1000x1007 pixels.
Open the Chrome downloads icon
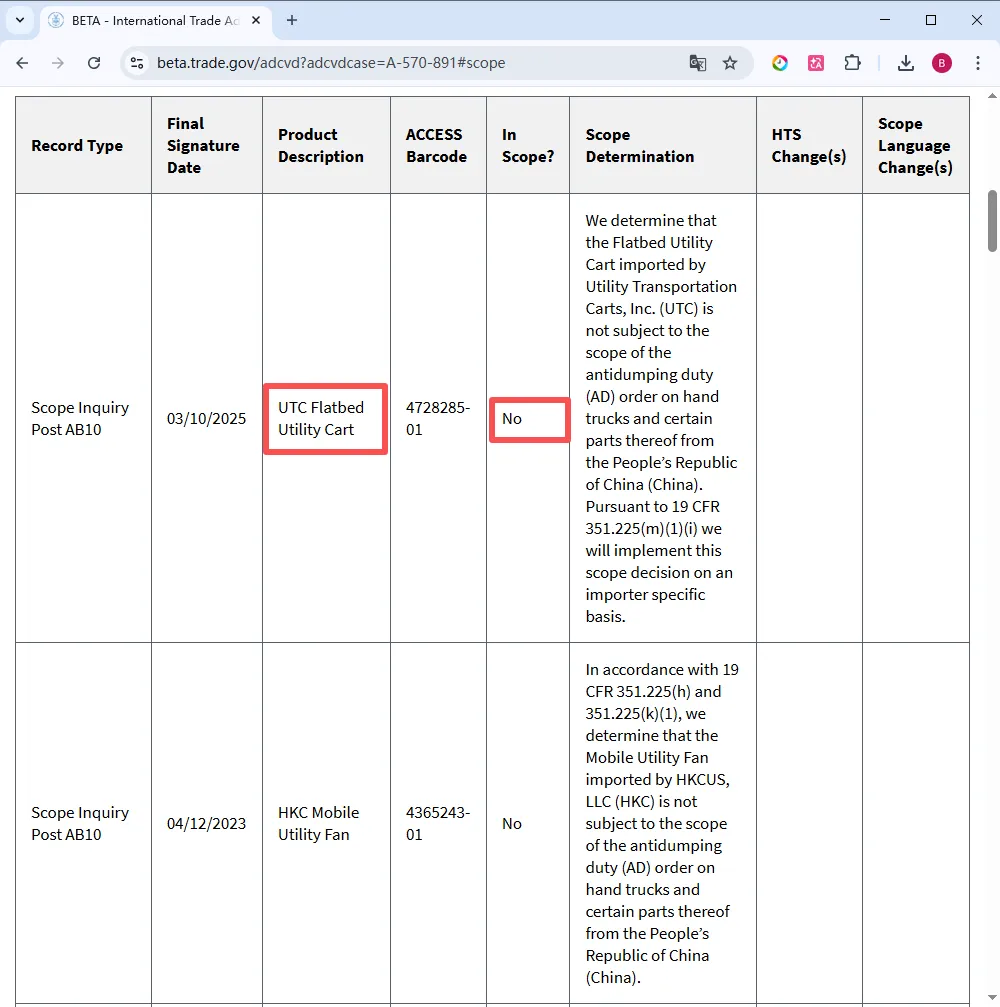tap(906, 63)
